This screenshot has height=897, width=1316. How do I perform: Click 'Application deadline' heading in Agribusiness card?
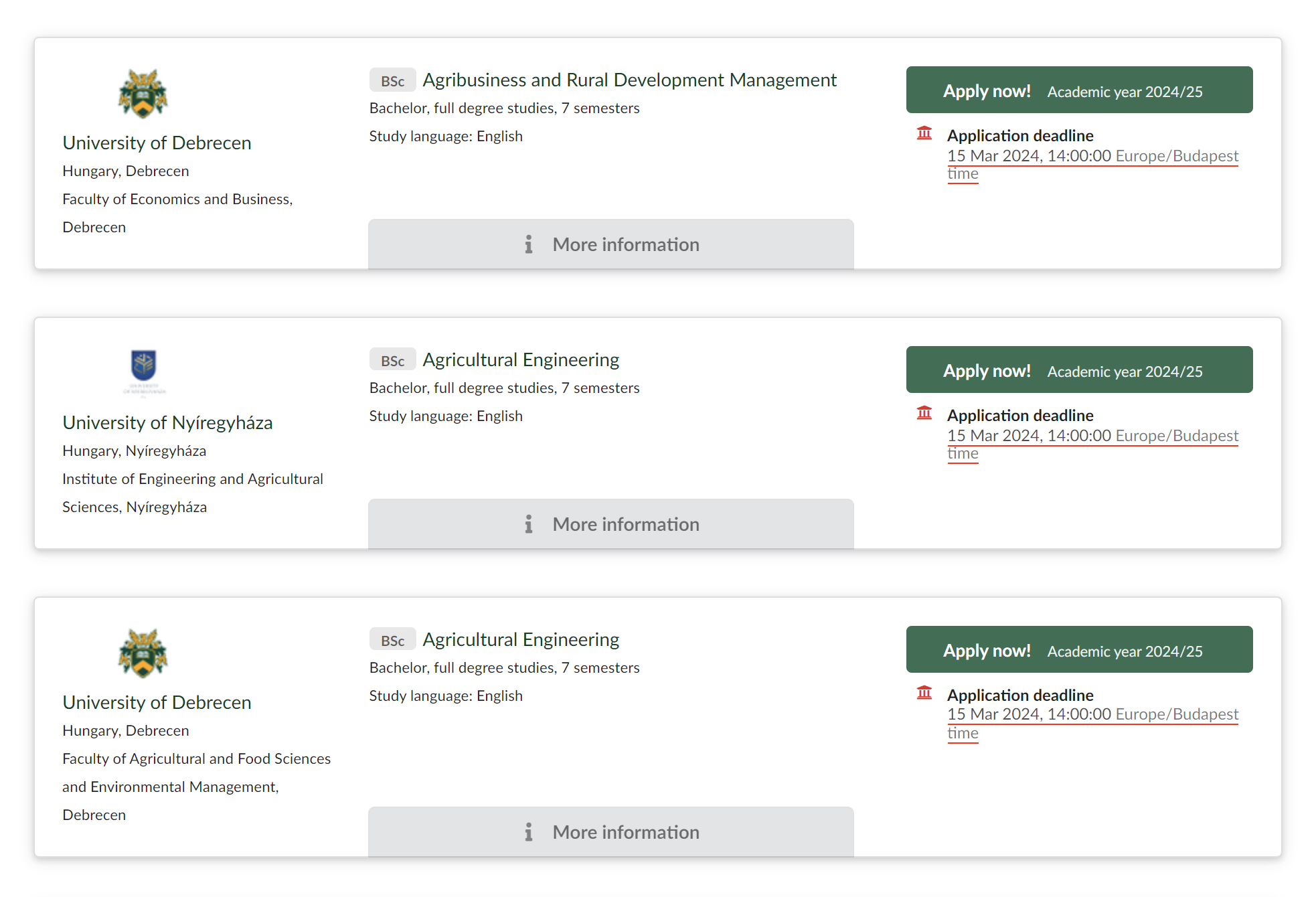1020,135
